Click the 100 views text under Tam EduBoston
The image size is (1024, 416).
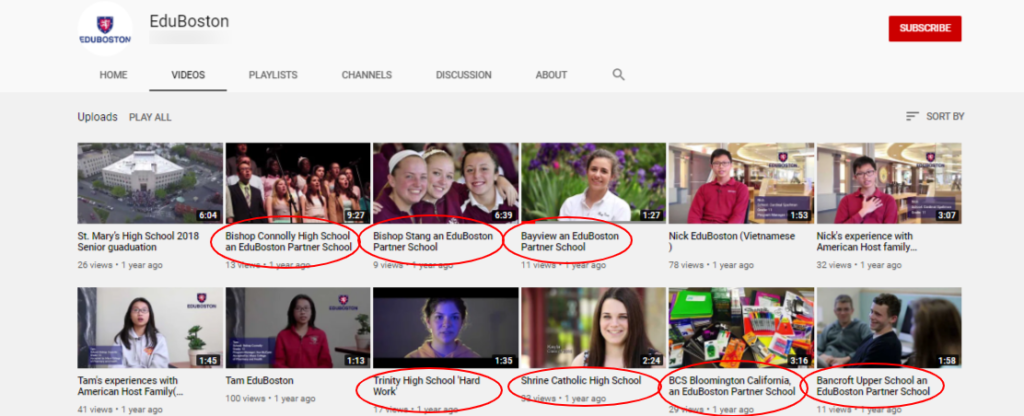(x=246, y=398)
